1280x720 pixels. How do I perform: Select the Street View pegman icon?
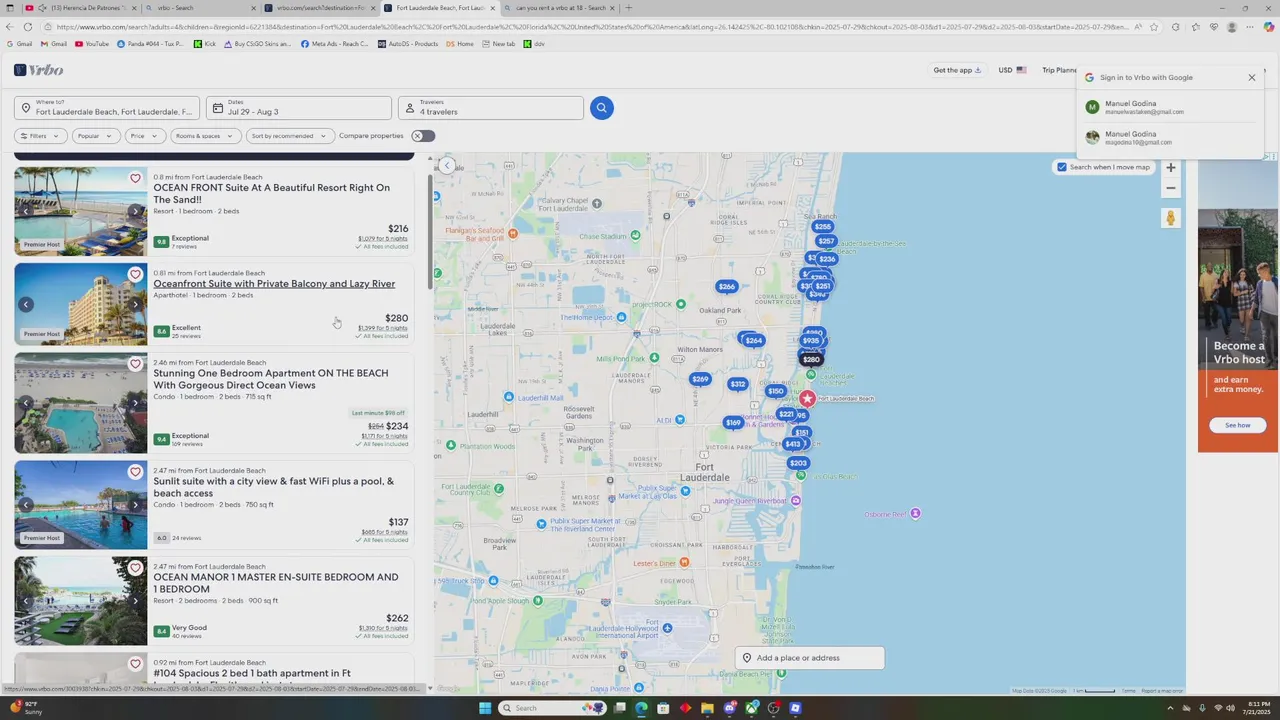tap(1171, 218)
